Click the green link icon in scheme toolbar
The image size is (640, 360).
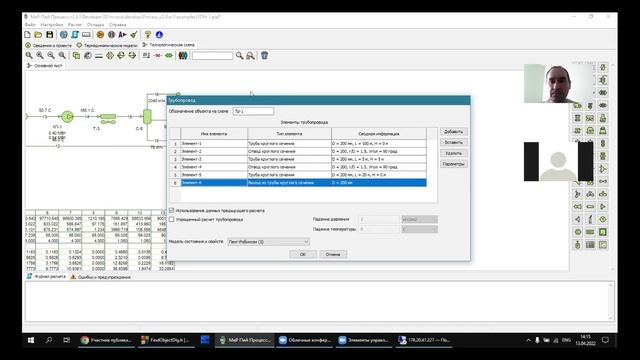169,56
